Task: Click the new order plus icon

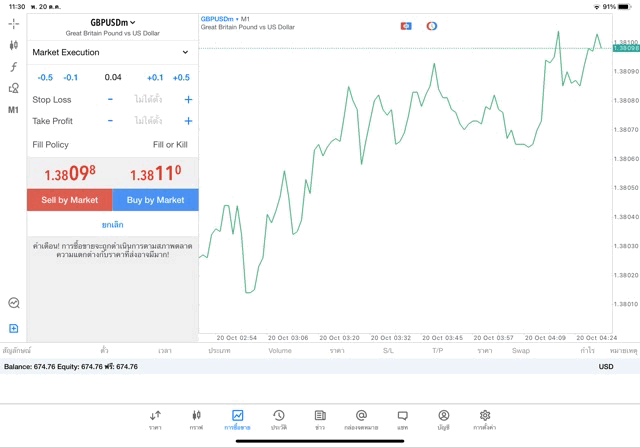Action: (13, 328)
